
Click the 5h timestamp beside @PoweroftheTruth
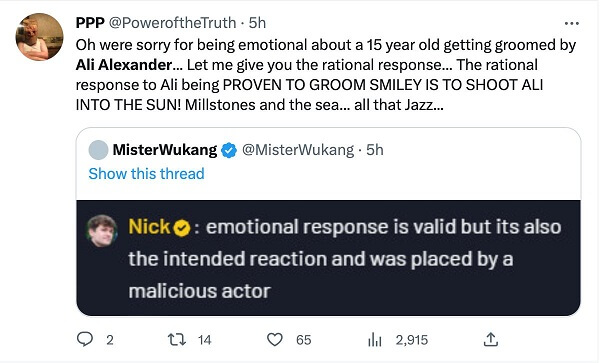[x=257, y=23]
